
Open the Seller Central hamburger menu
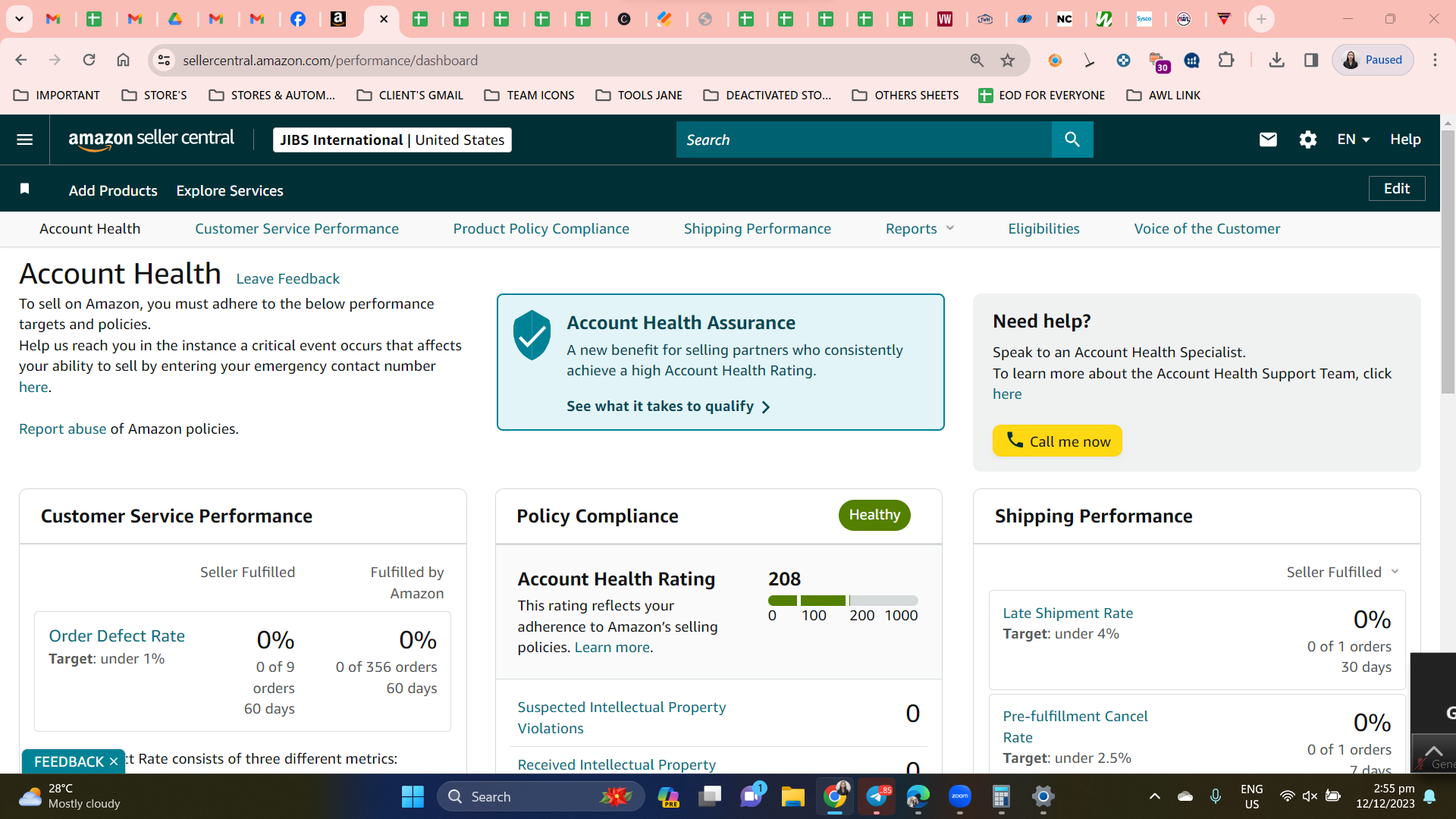pos(24,140)
